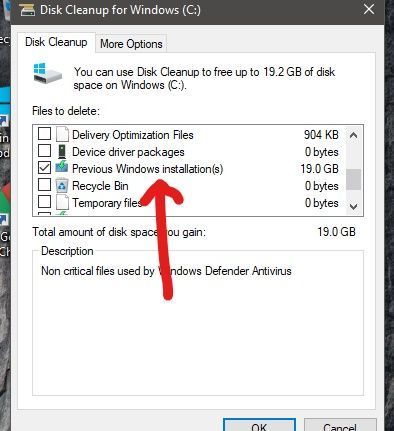Check the Recycle Bin checkbox

[x=44, y=184]
